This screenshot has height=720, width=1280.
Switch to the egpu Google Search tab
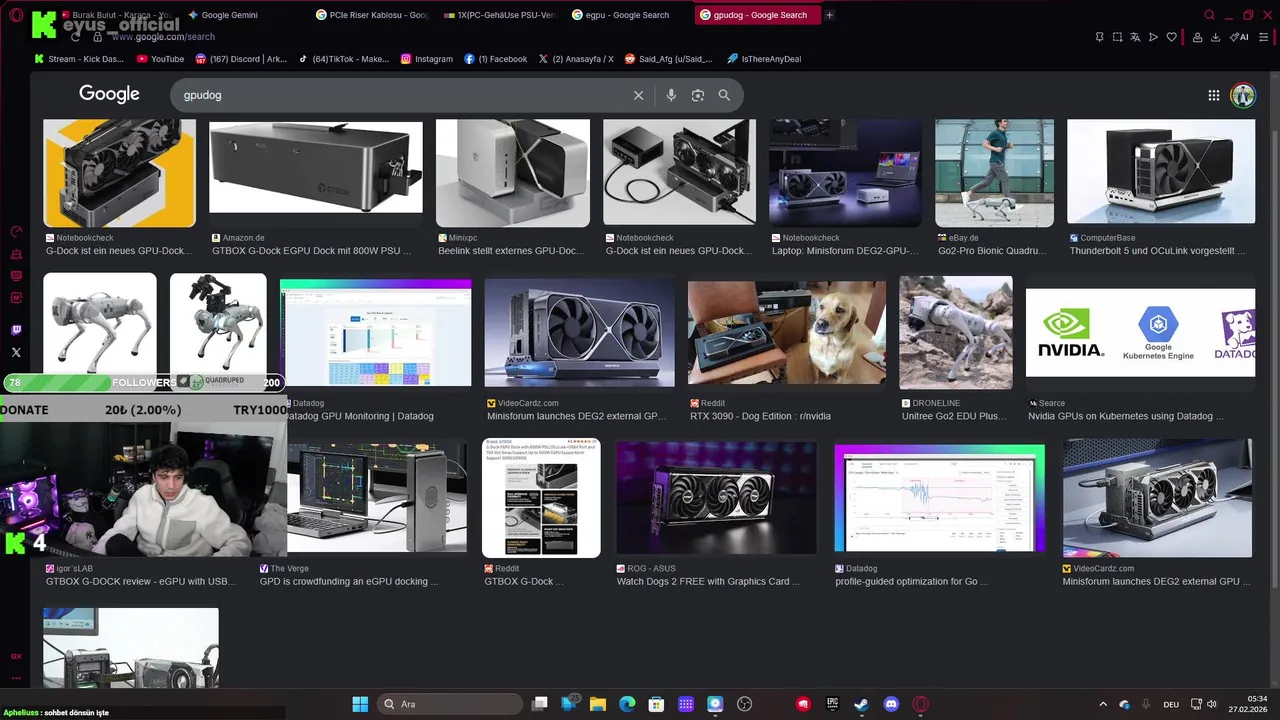(628, 15)
